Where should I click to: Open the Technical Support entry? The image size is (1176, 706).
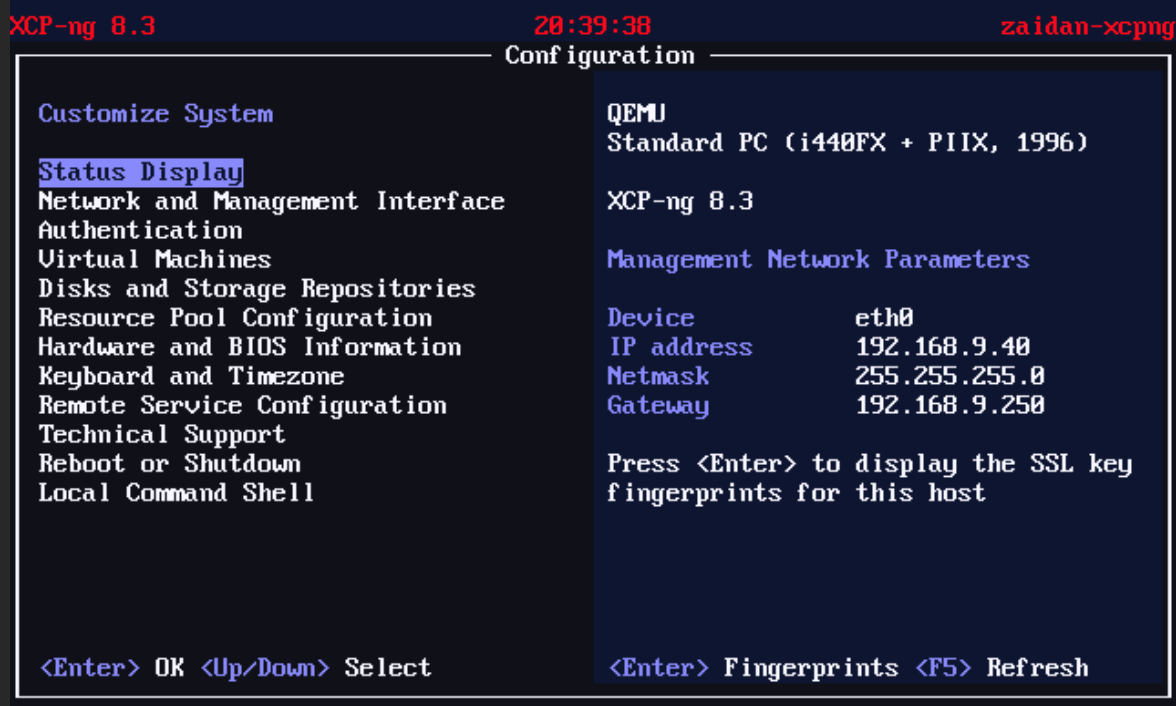pyautogui.click(x=162, y=435)
